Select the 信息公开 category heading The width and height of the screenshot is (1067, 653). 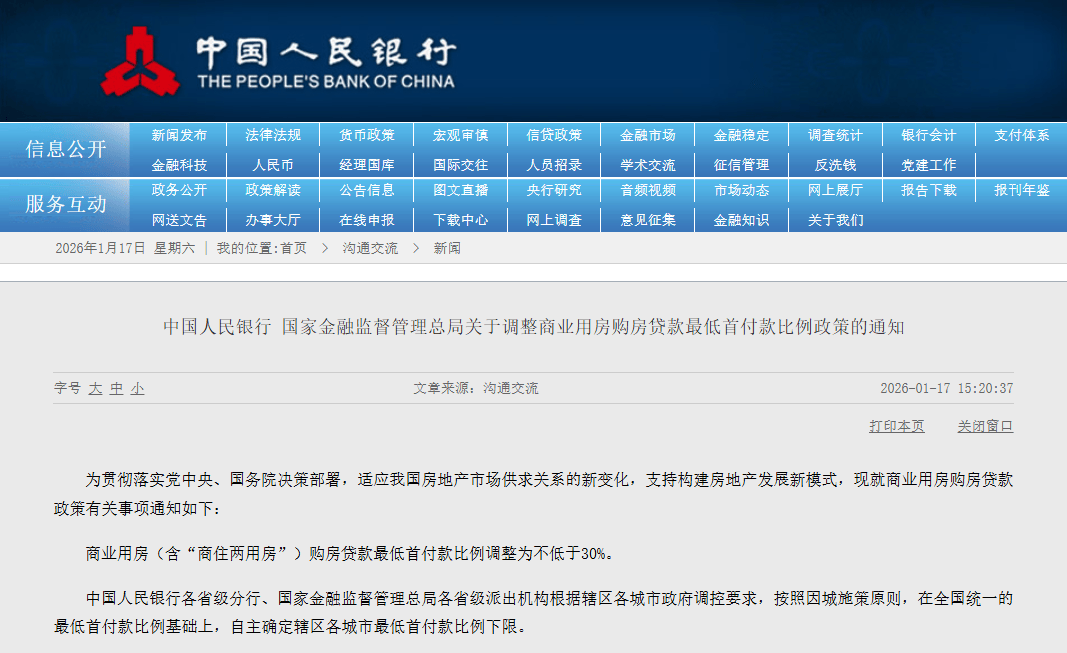[x=65, y=149]
